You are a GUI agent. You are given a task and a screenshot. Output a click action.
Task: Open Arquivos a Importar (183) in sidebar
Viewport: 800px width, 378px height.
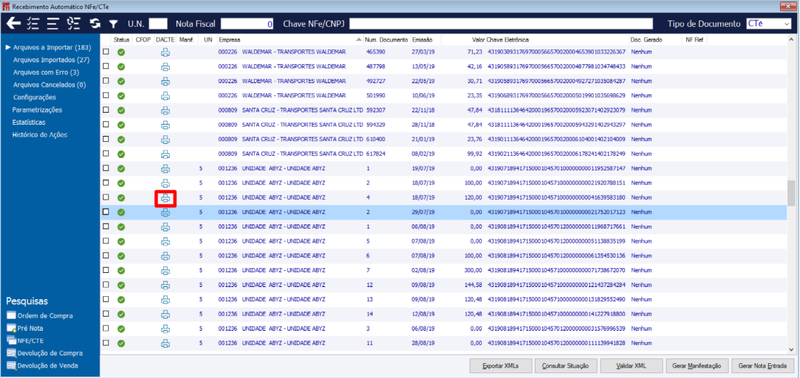pos(52,47)
